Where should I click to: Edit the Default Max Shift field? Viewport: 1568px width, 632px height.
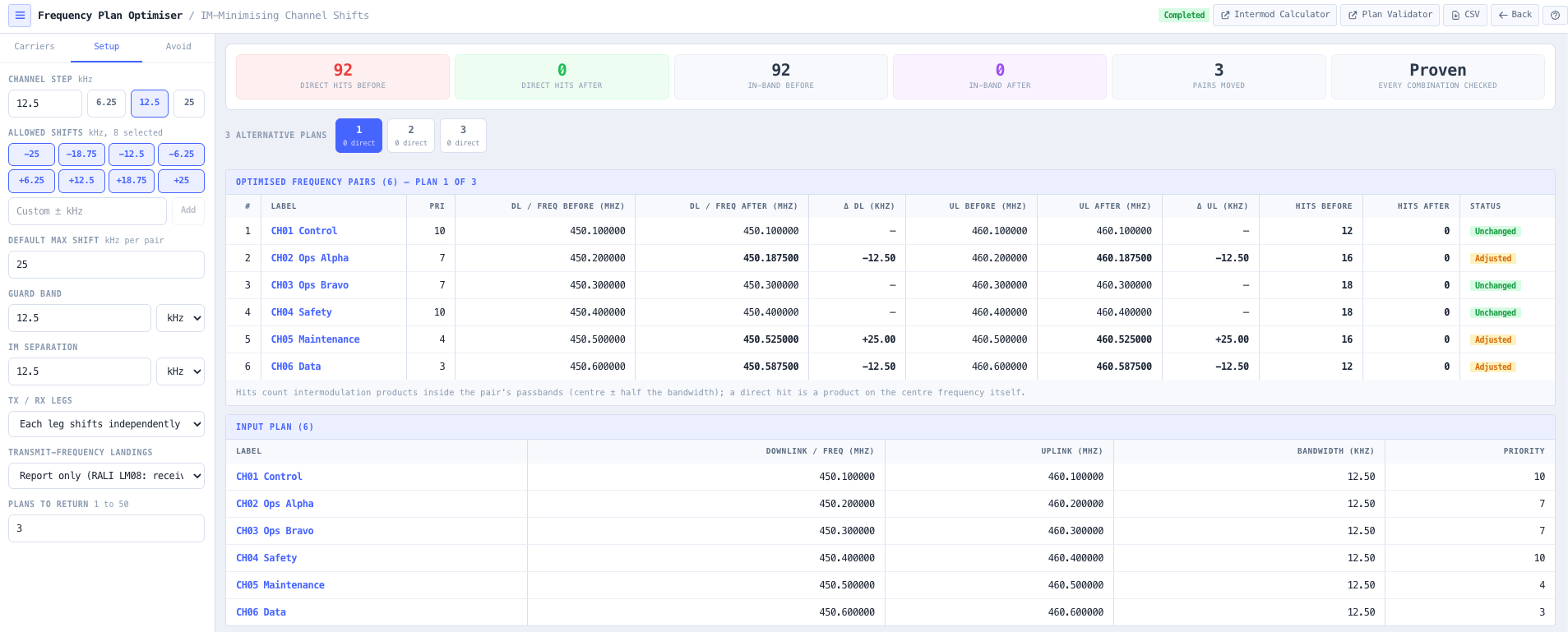point(106,265)
